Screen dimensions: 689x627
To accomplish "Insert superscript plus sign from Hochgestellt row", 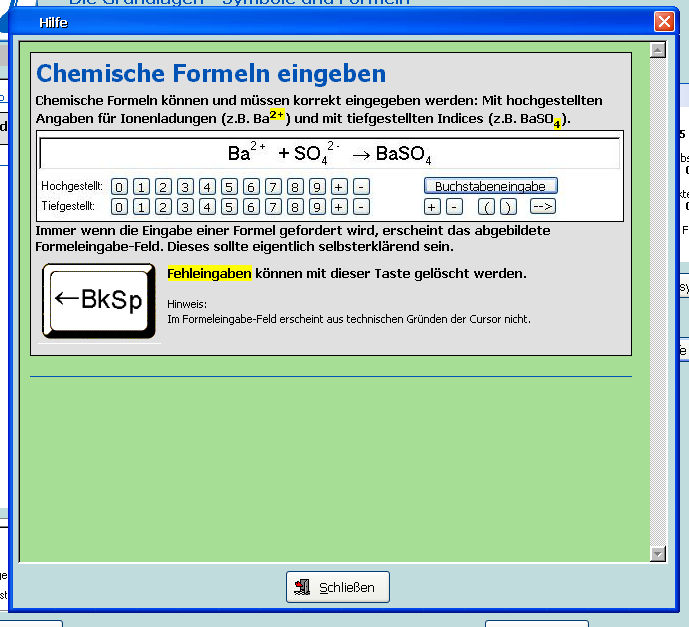I will (339, 187).
